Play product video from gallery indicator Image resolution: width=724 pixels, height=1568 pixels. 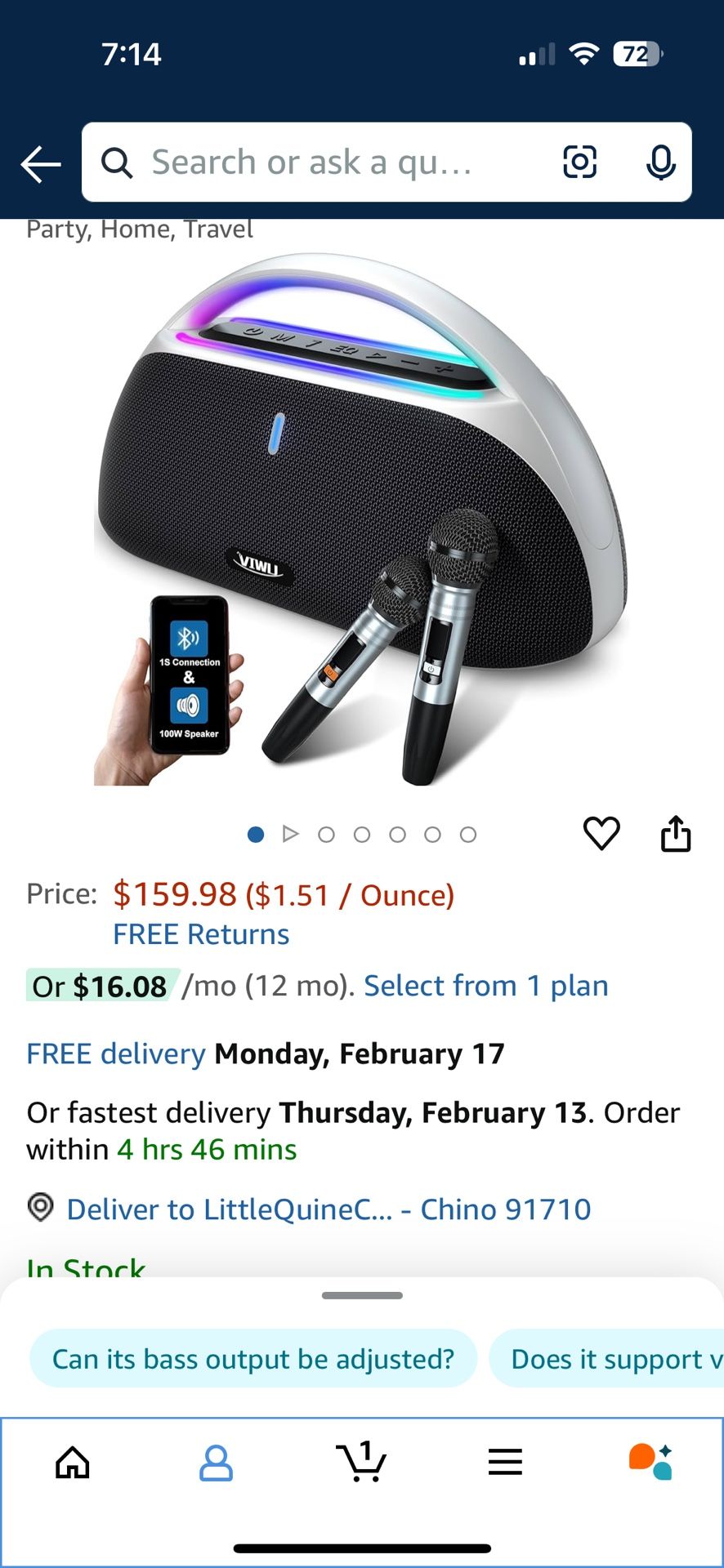tap(290, 834)
